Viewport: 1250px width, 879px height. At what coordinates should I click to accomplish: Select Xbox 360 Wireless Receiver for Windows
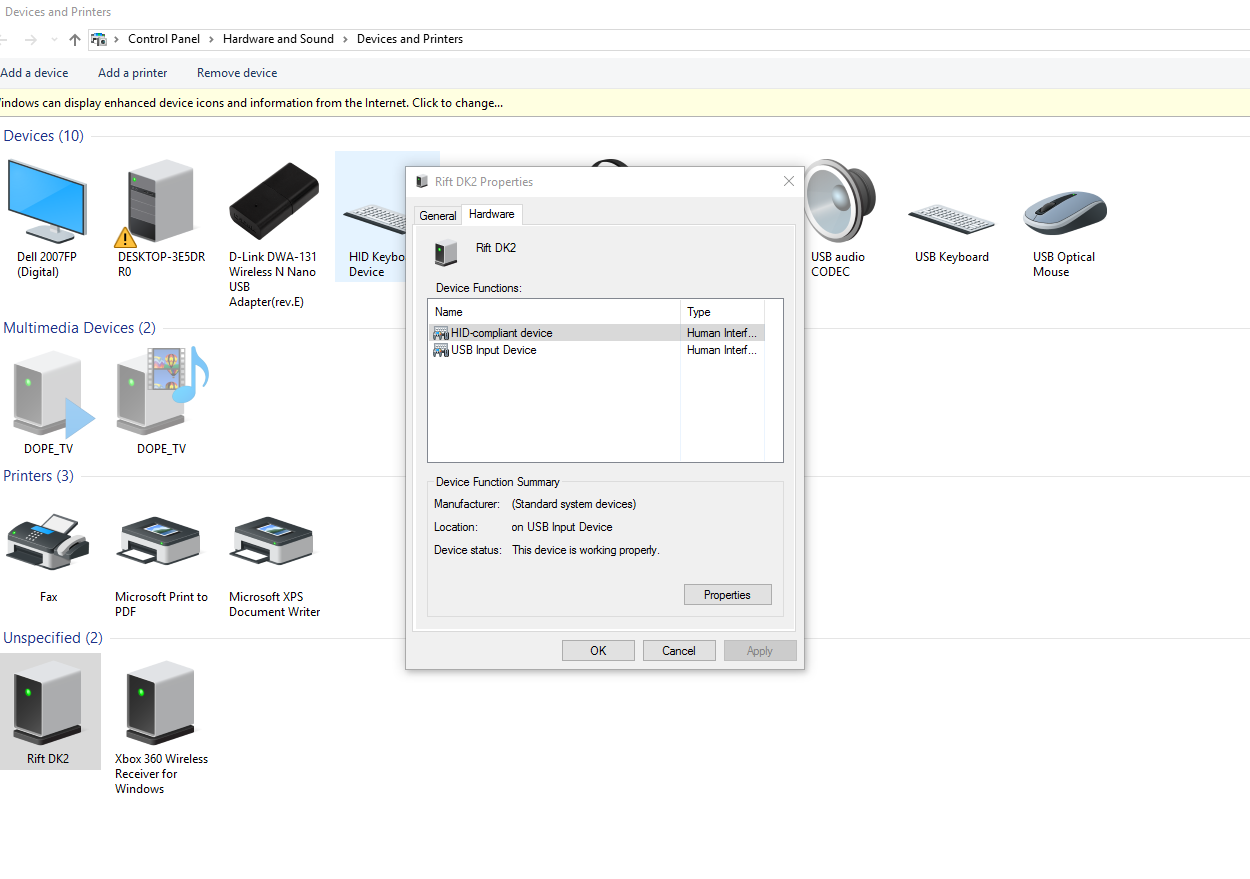161,727
